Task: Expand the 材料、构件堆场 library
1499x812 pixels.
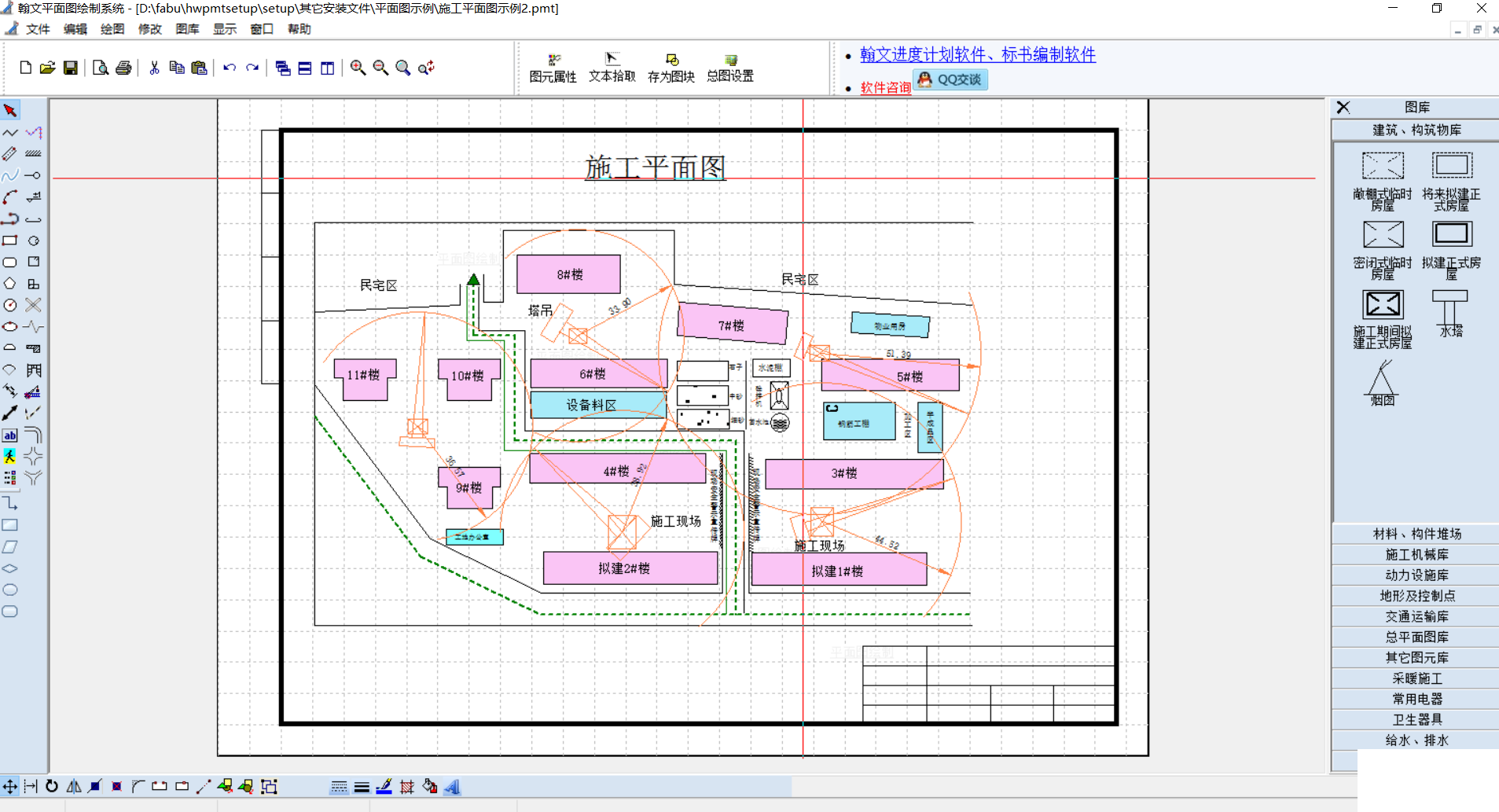Action: [x=1416, y=534]
